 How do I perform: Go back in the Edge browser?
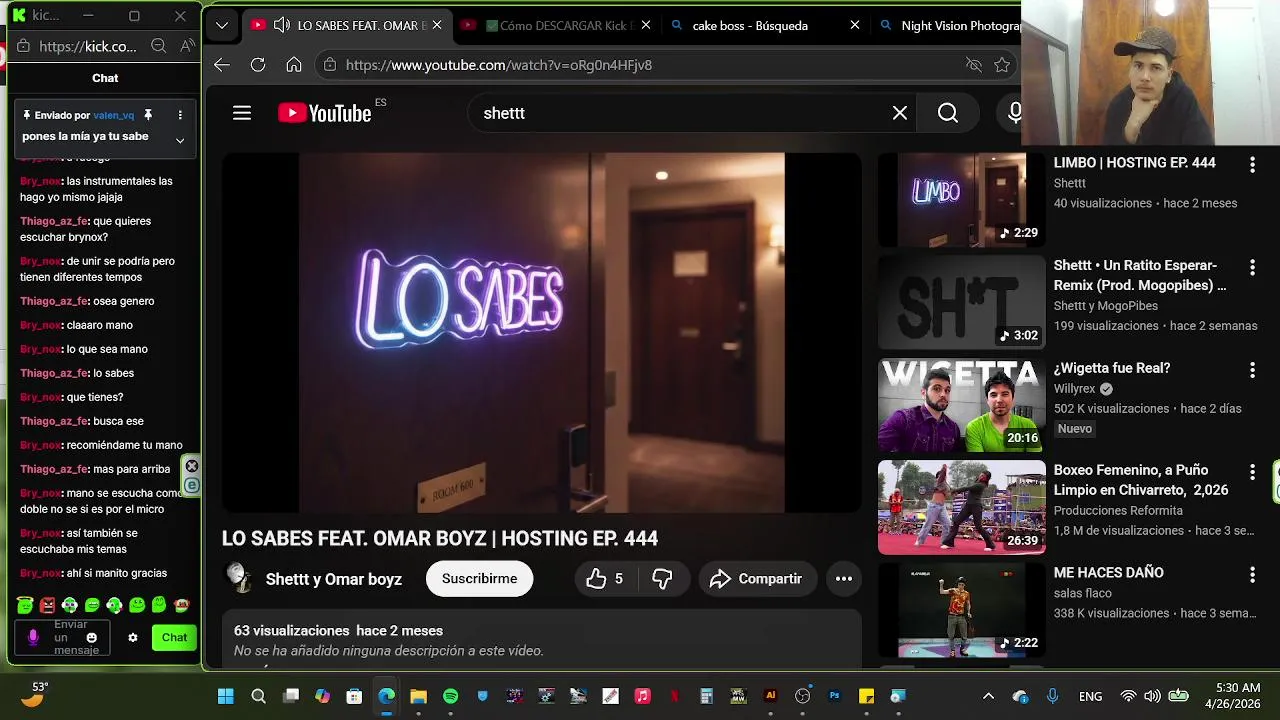[x=222, y=65]
